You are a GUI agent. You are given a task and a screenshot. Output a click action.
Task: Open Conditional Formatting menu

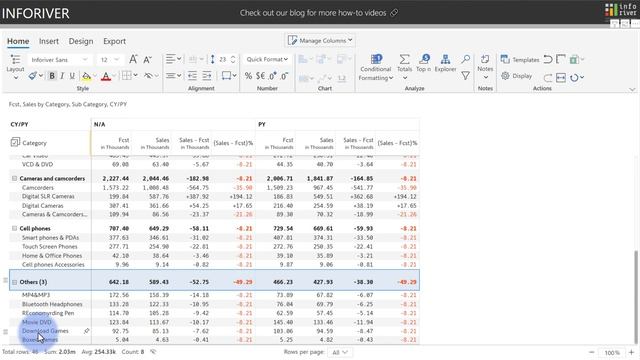point(376,67)
